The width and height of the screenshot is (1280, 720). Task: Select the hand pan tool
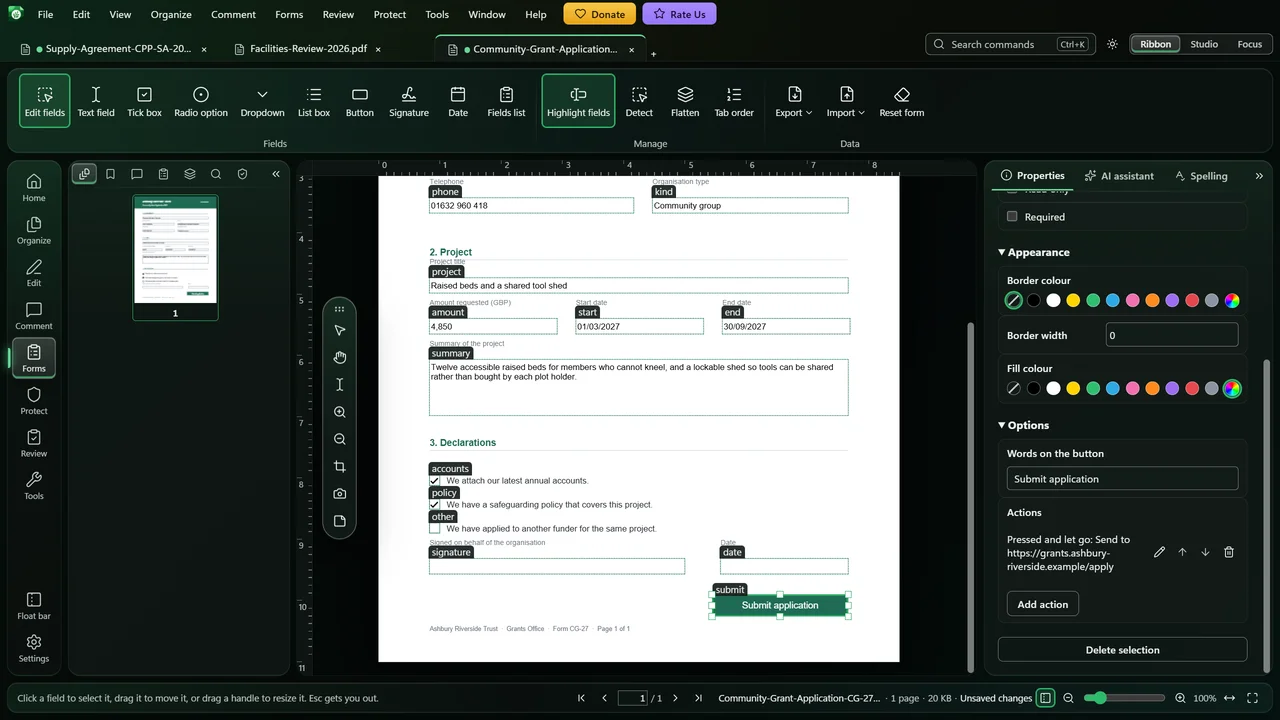point(340,358)
